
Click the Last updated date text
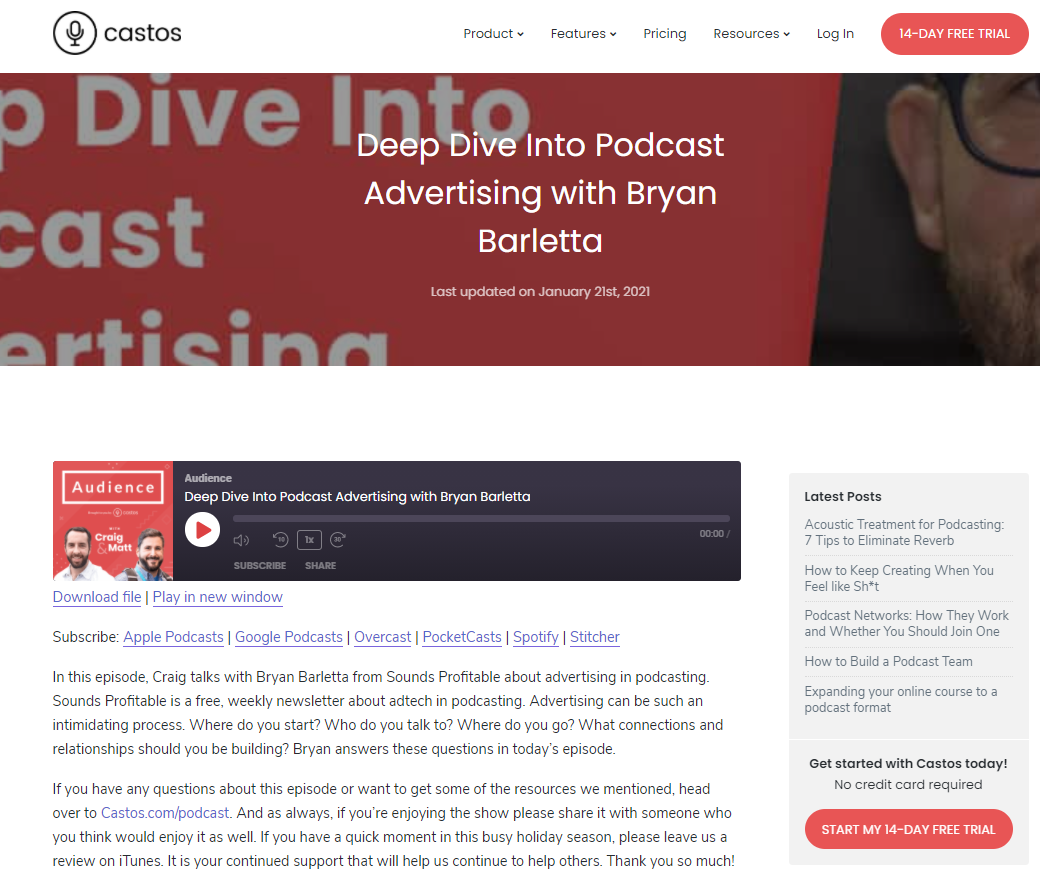pyautogui.click(x=541, y=291)
